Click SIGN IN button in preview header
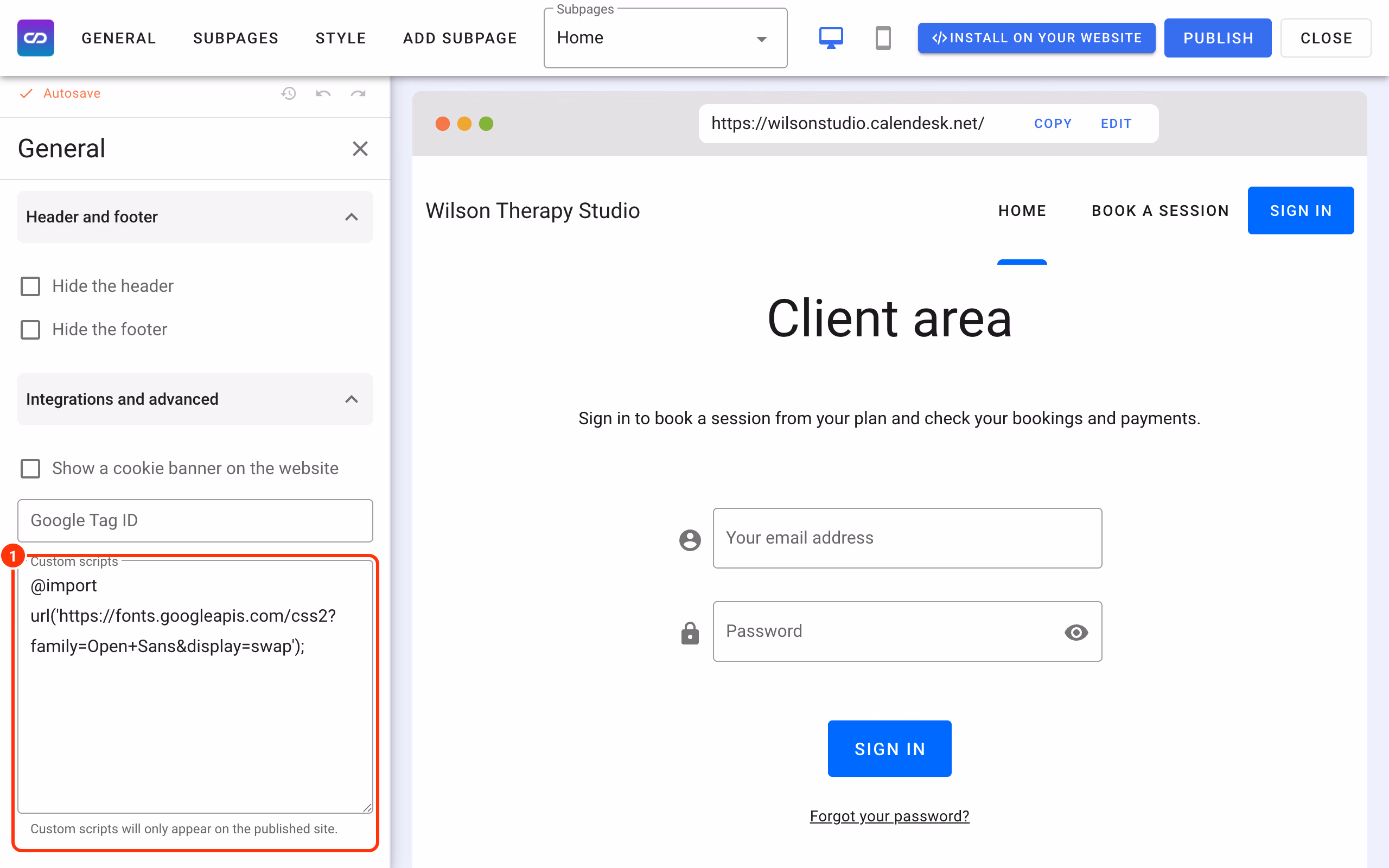 [x=1301, y=210]
